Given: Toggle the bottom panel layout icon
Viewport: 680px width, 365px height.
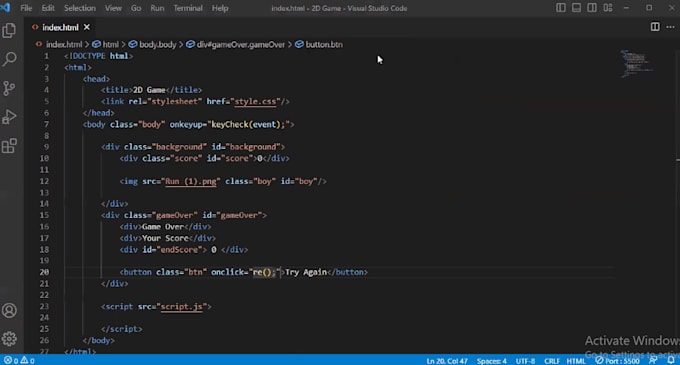Looking at the screenshot, I should click(576, 8).
